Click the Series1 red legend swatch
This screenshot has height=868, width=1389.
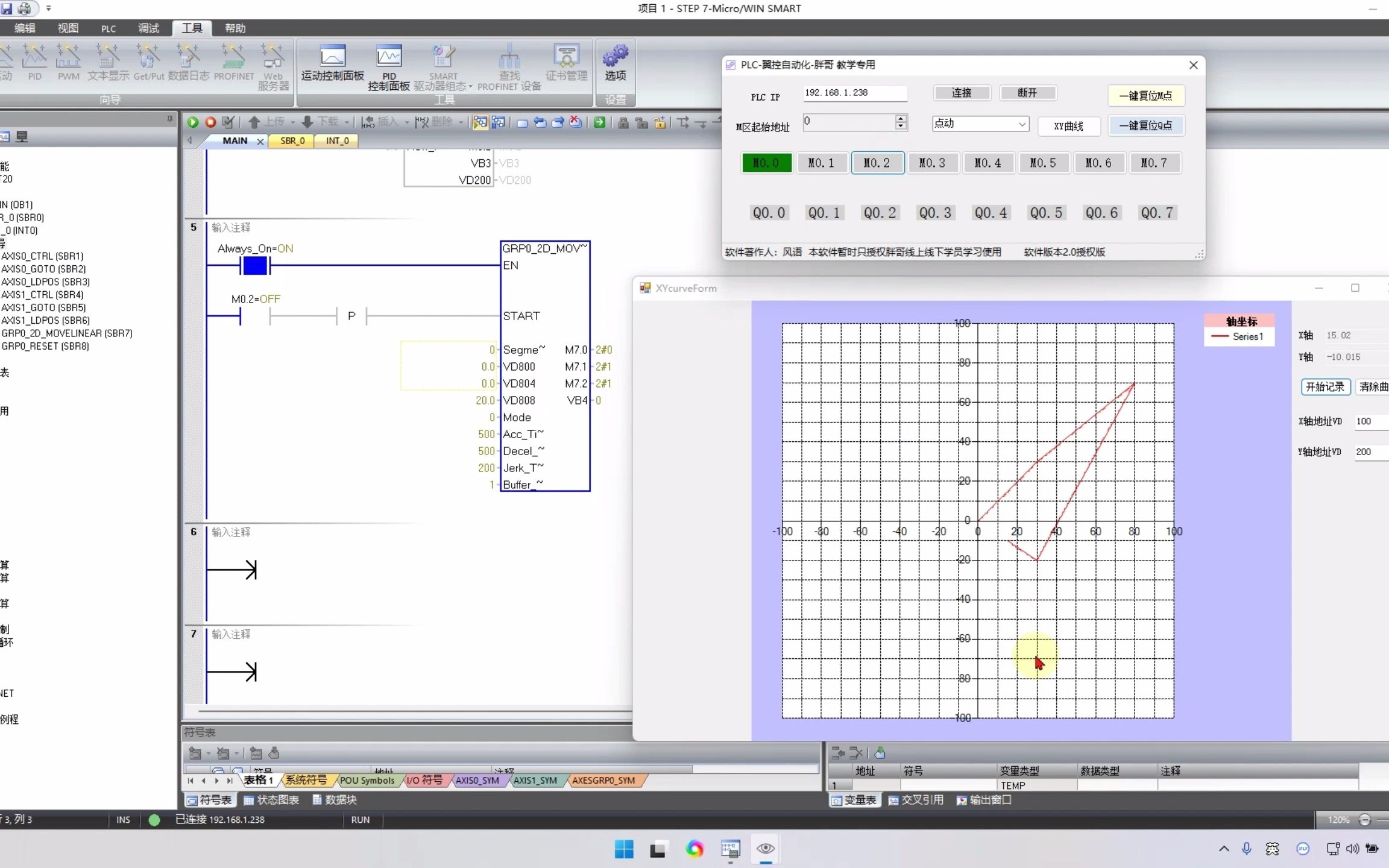pyautogui.click(x=1220, y=336)
